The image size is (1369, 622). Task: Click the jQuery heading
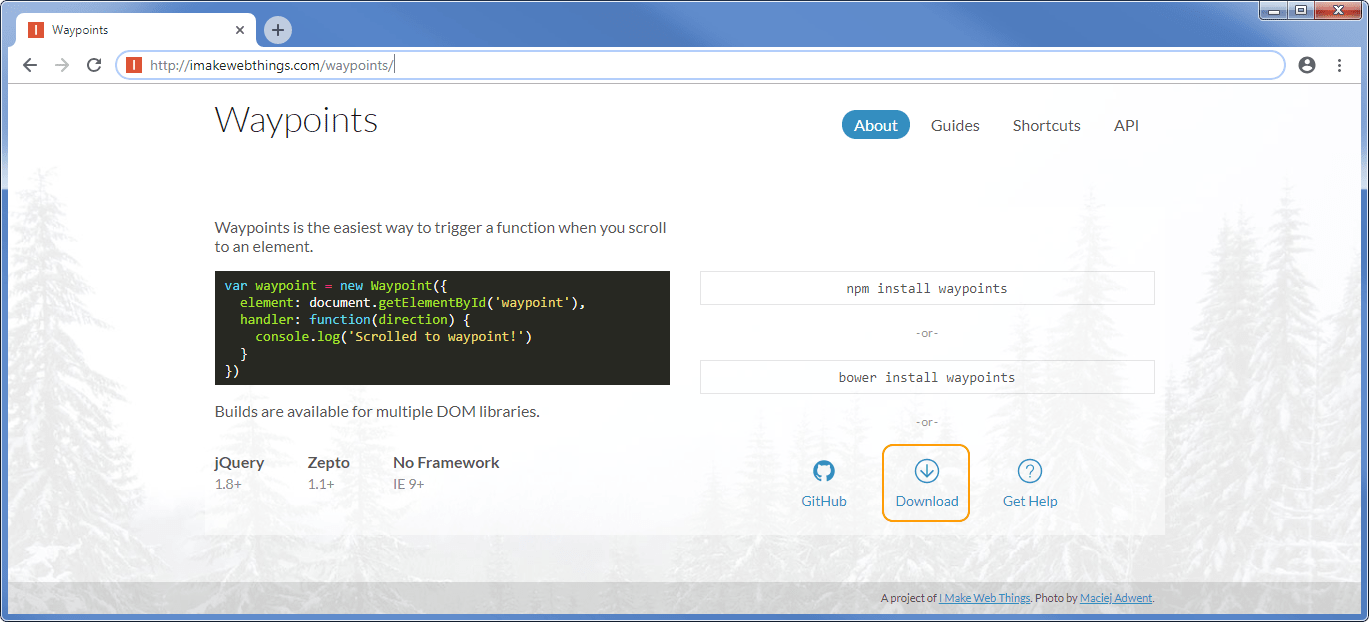(239, 463)
